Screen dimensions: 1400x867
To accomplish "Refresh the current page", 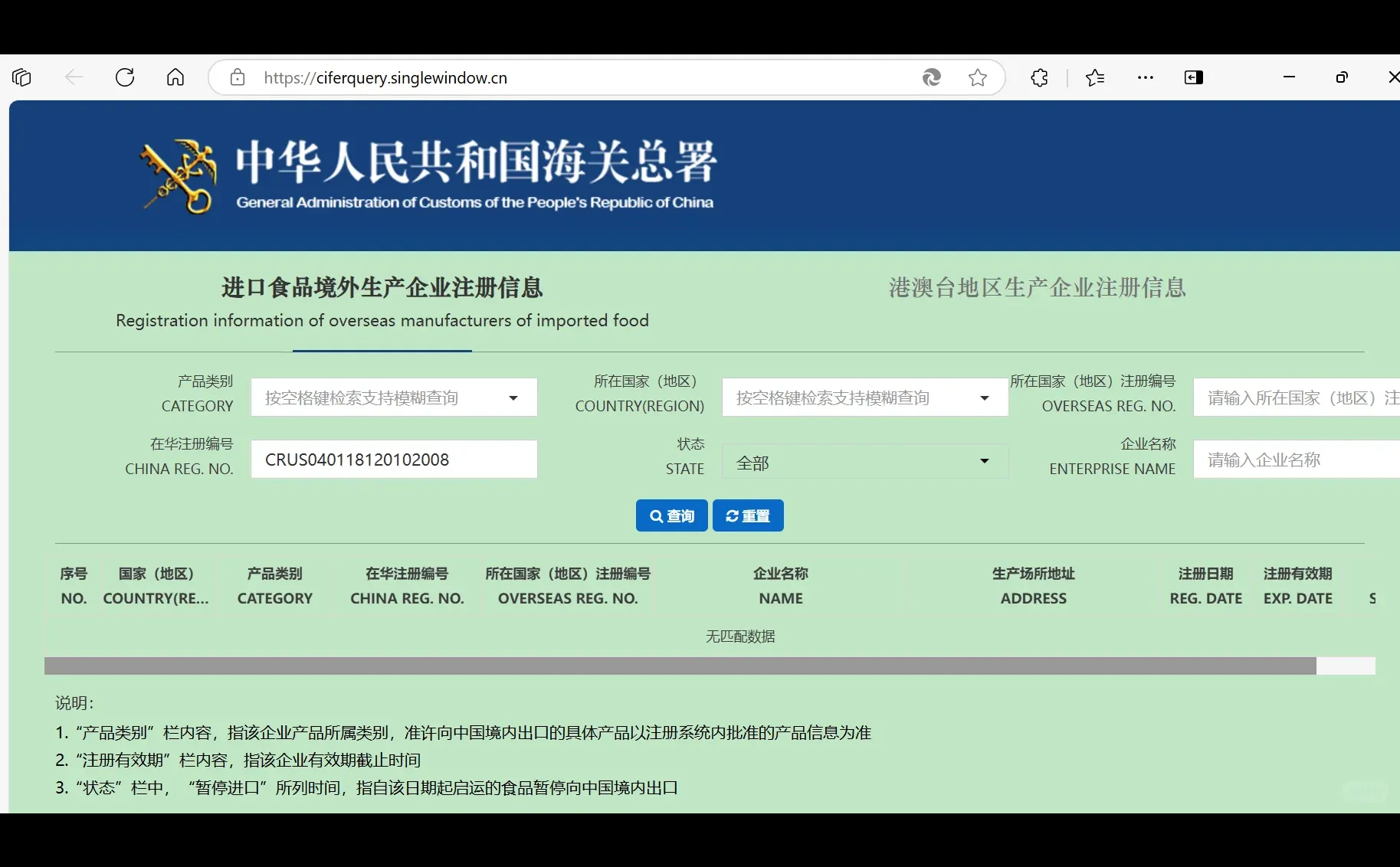I will click(x=125, y=77).
